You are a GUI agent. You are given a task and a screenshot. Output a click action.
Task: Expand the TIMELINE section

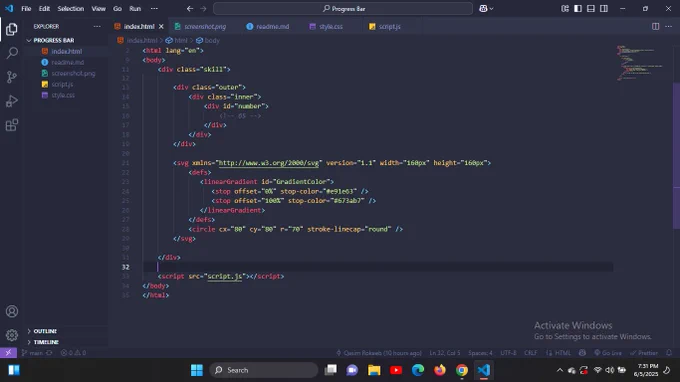46,342
